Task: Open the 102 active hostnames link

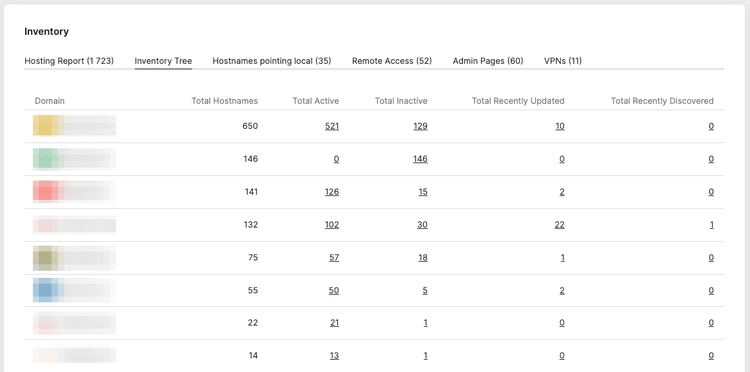Action: (x=332, y=225)
